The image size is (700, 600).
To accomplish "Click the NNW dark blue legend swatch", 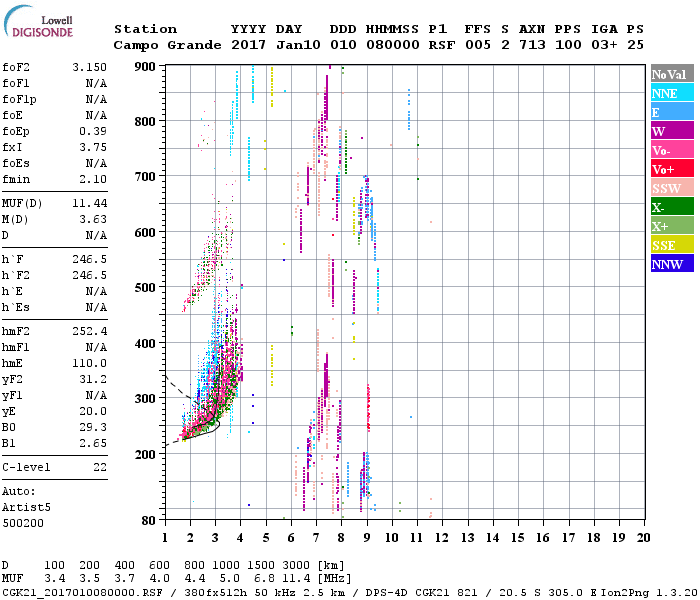I will (672, 263).
